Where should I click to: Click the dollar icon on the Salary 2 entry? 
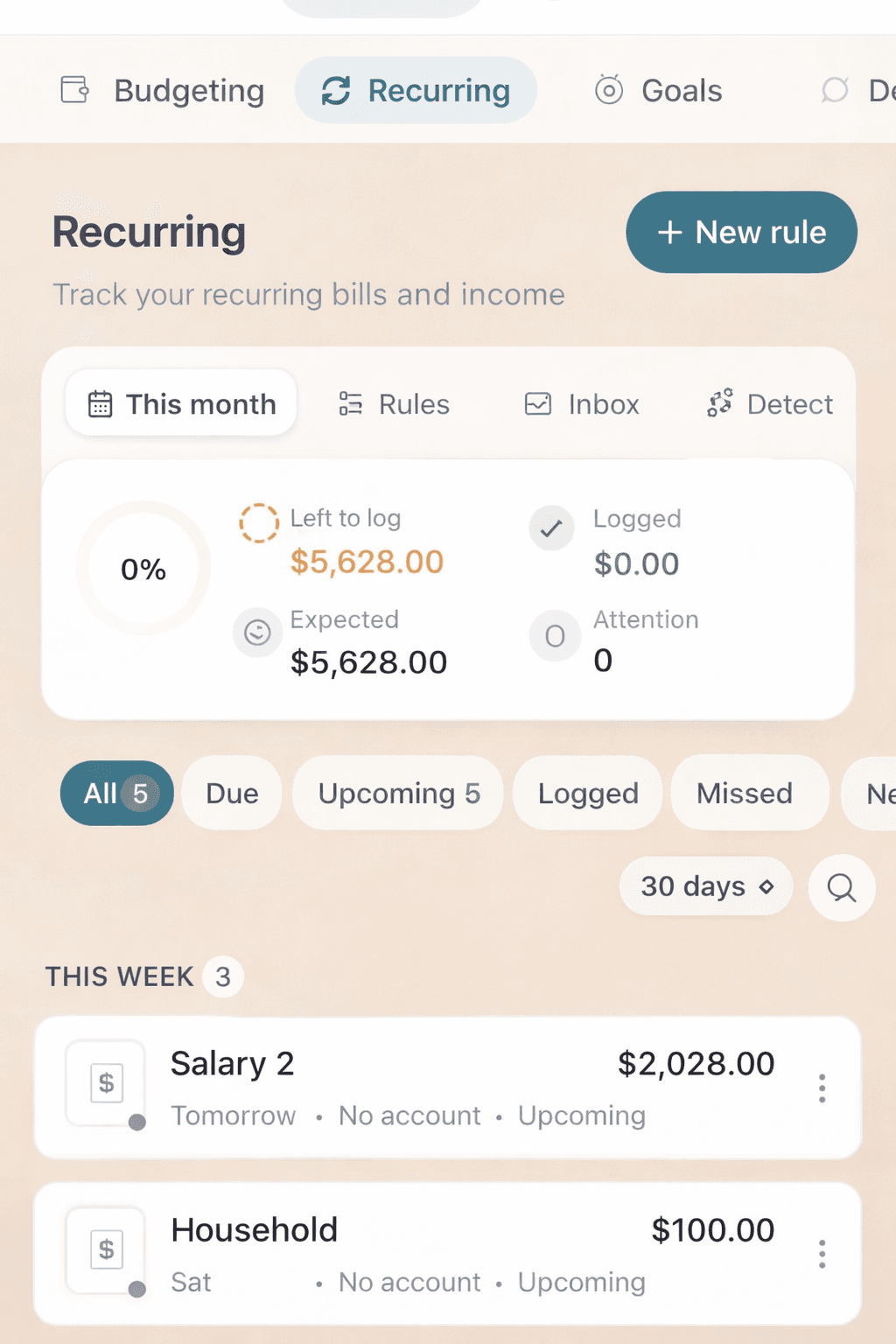(106, 1082)
